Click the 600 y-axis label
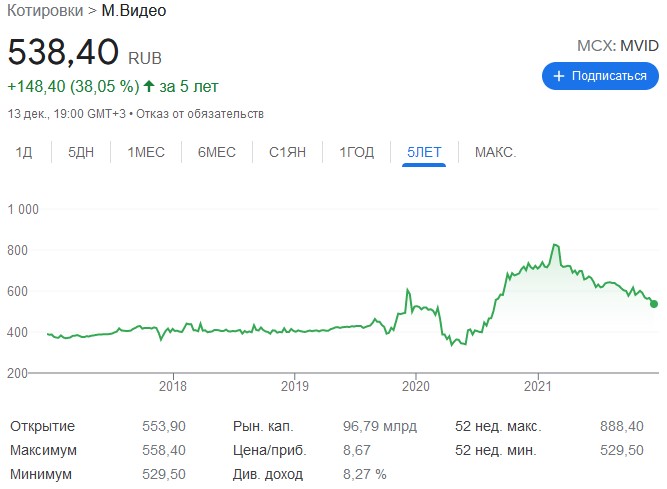Viewport: 667px width, 489px height. (17, 291)
